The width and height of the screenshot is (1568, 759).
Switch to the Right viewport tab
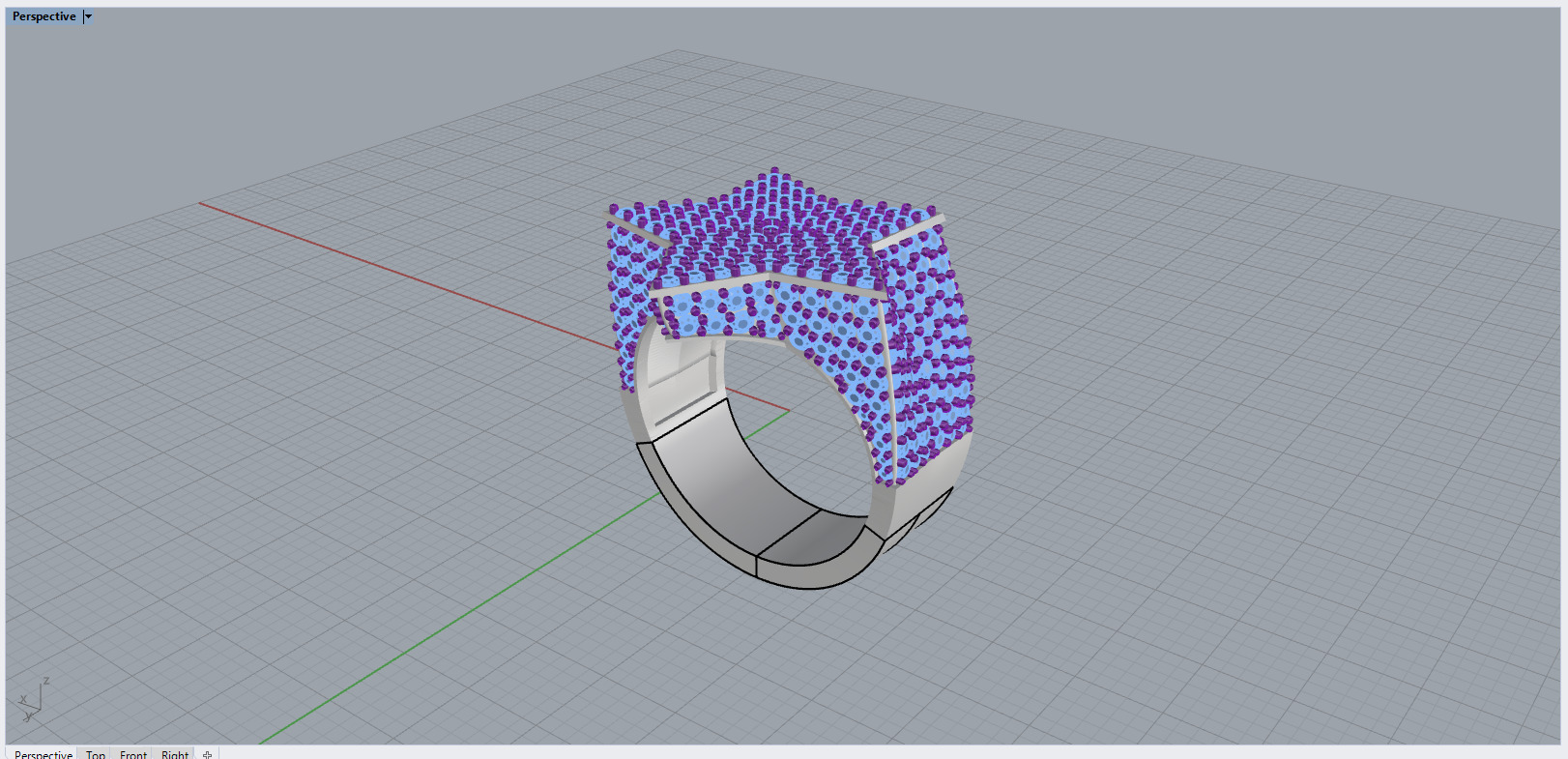pyautogui.click(x=175, y=754)
